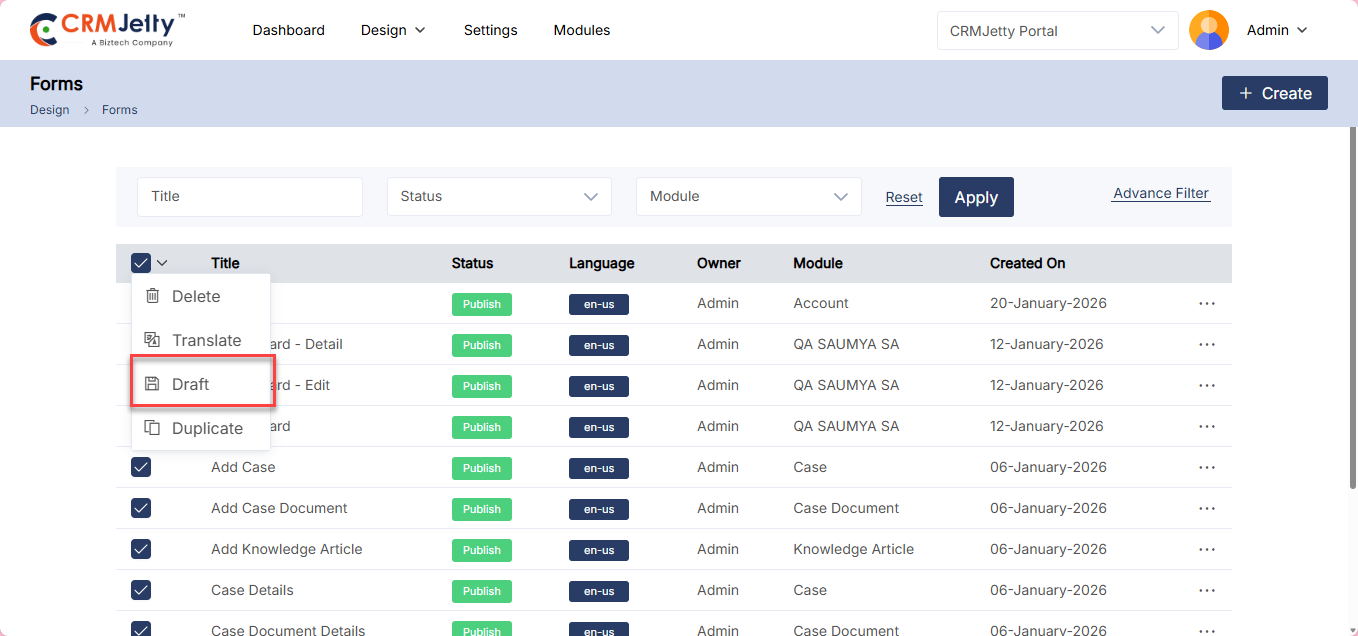Viewport: 1358px width, 636px height.
Task: Click the CRMJetty logo
Action: [x=107, y=30]
